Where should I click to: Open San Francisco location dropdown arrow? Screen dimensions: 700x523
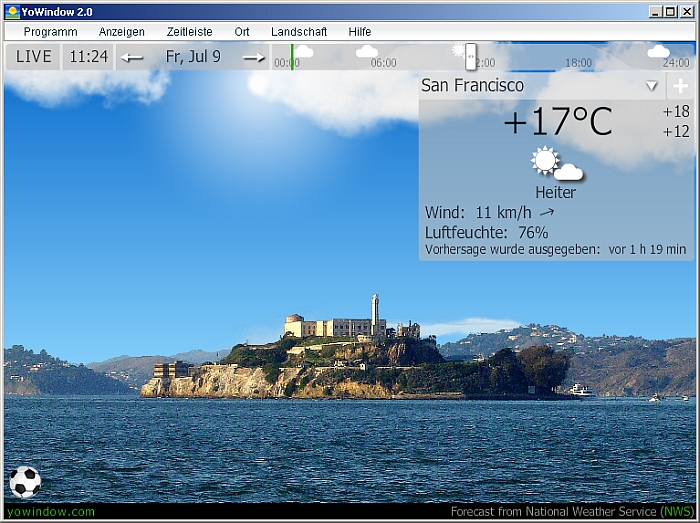[x=652, y=85]
